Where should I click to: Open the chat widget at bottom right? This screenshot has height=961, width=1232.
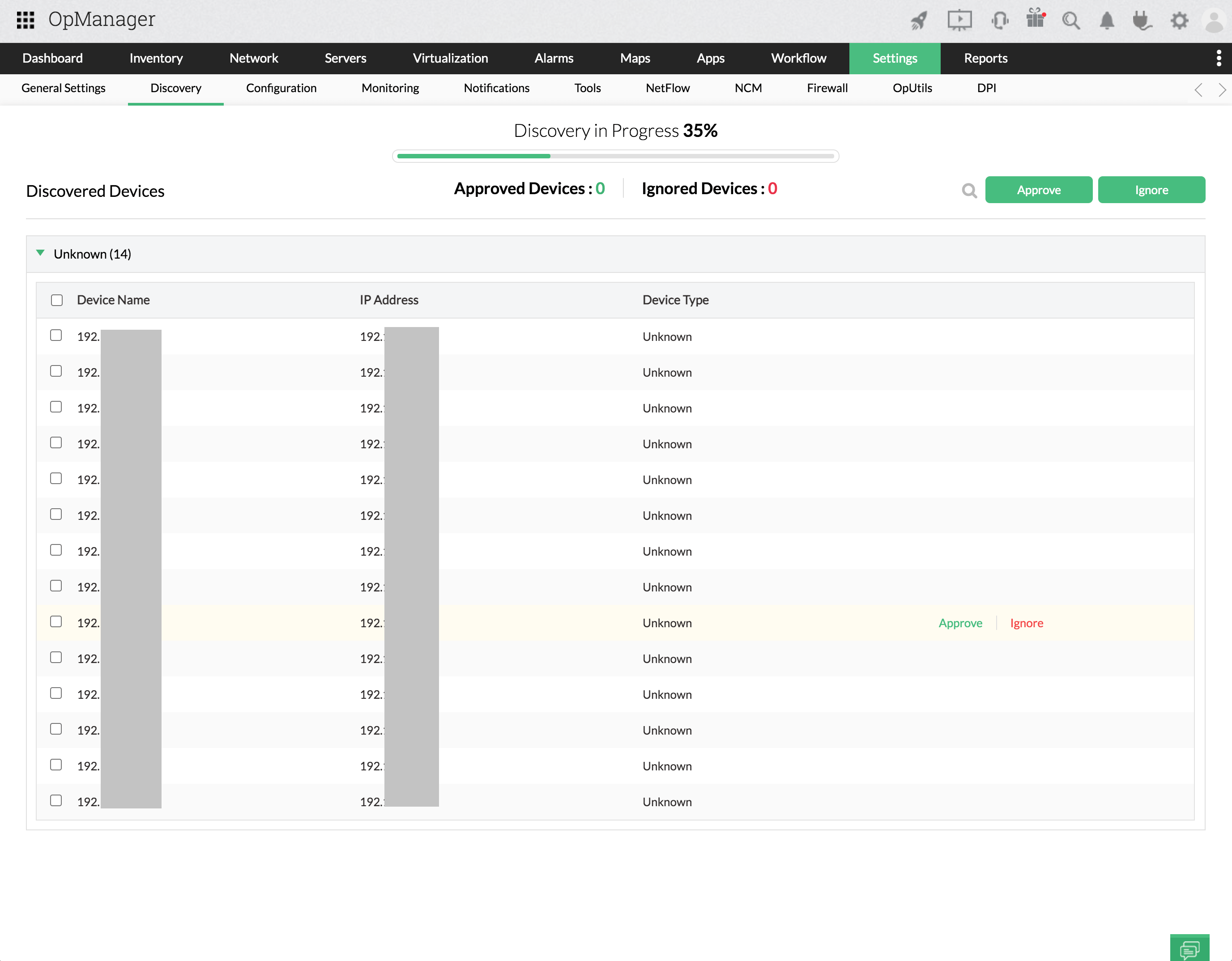pos(1189,948)
